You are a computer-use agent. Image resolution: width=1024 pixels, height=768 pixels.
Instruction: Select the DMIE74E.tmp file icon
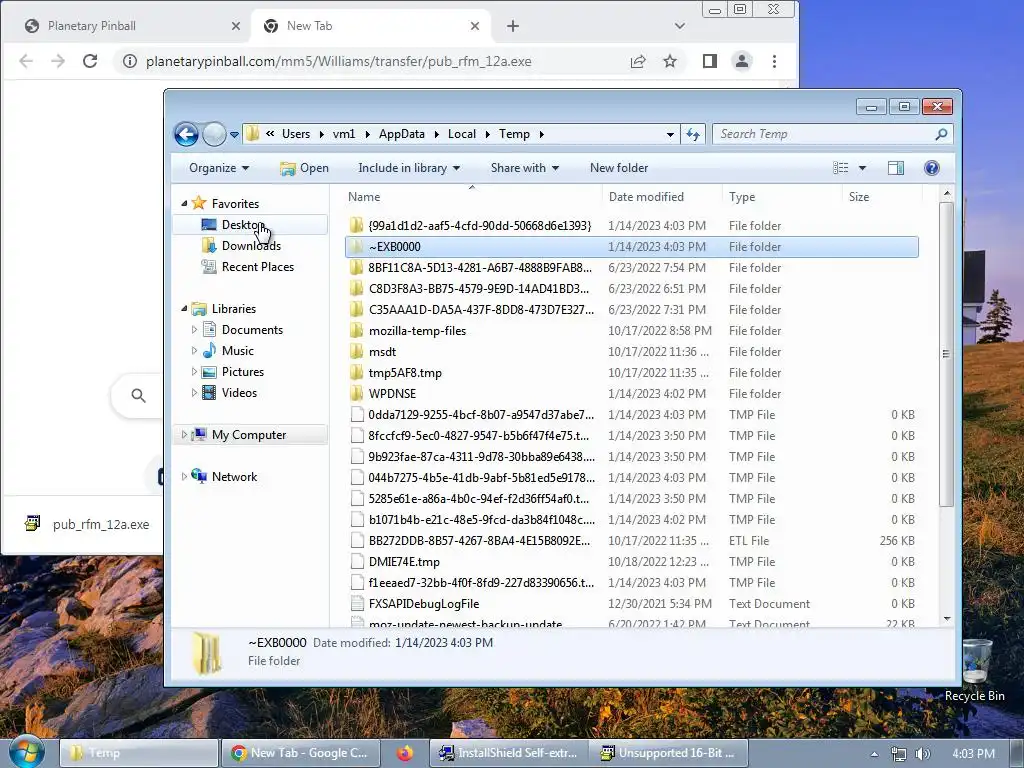357,562
